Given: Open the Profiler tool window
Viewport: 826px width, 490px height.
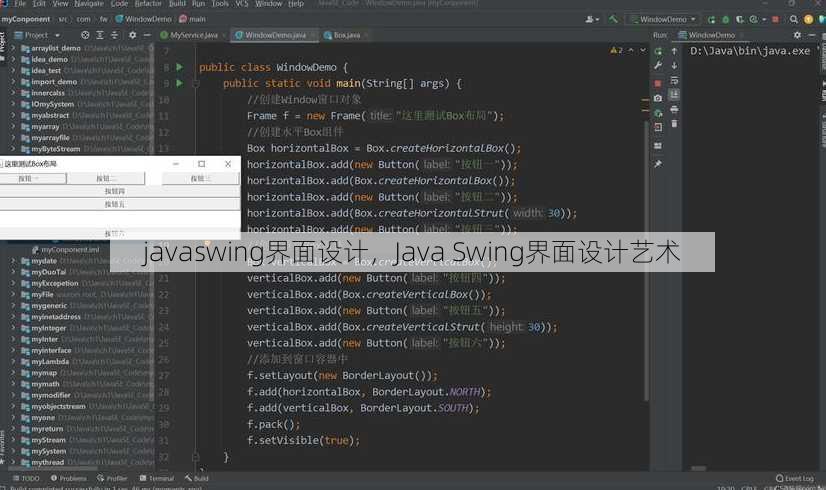Looking at the screenshot, I should [112, 478].
